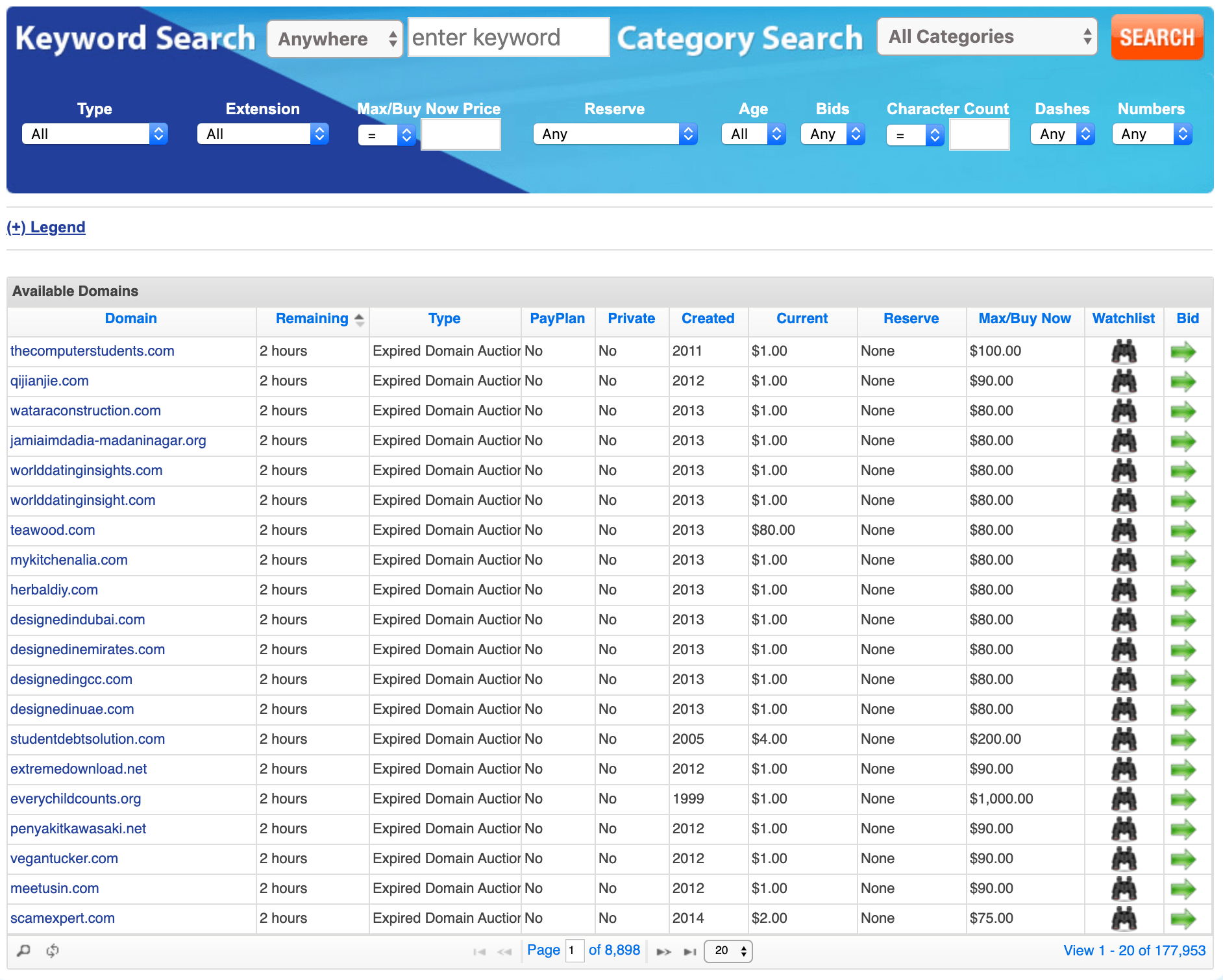
Task: Add teawood.com to the watchlist via binoculars icon
Action: click(x=1124, y=531)
